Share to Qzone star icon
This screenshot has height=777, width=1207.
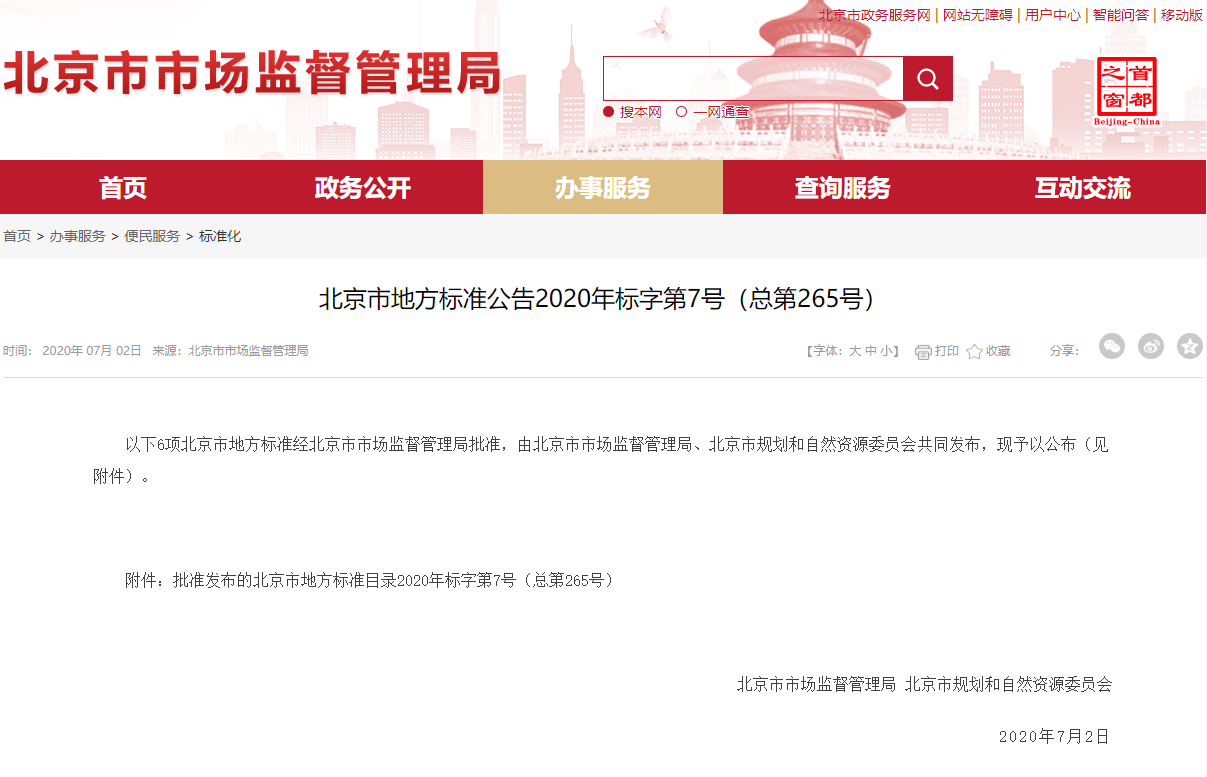(1190, 346)
